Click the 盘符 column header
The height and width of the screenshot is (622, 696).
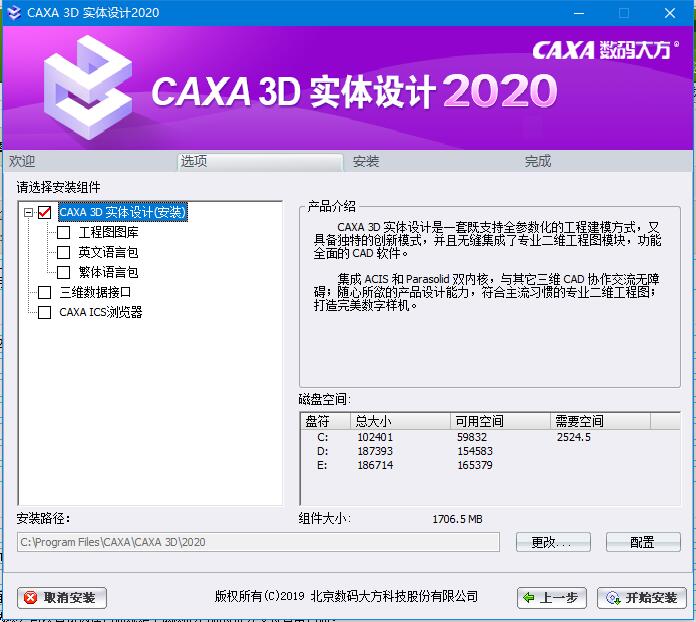[326, 421]
